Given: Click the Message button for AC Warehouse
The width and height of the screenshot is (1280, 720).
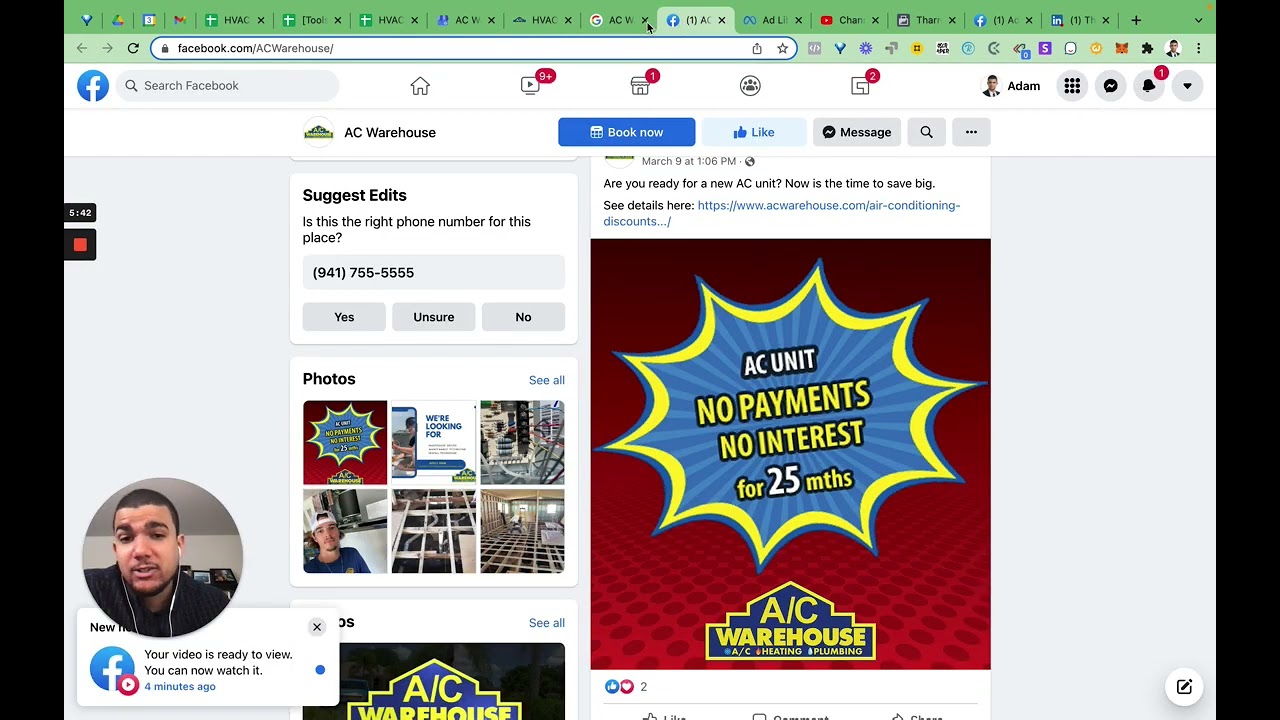Looking at the screenshot, I should click(x=857, y=132).
